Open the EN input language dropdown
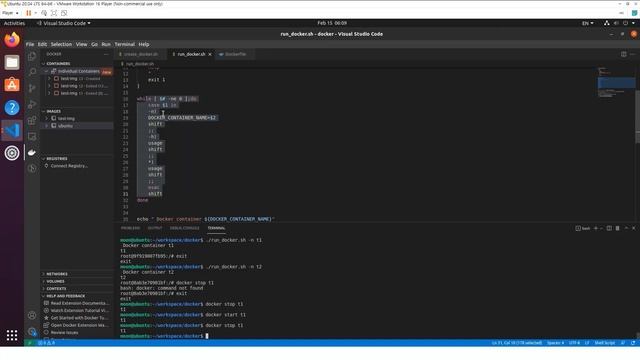This screenshot has height=360, width=640. coord(587,23)
